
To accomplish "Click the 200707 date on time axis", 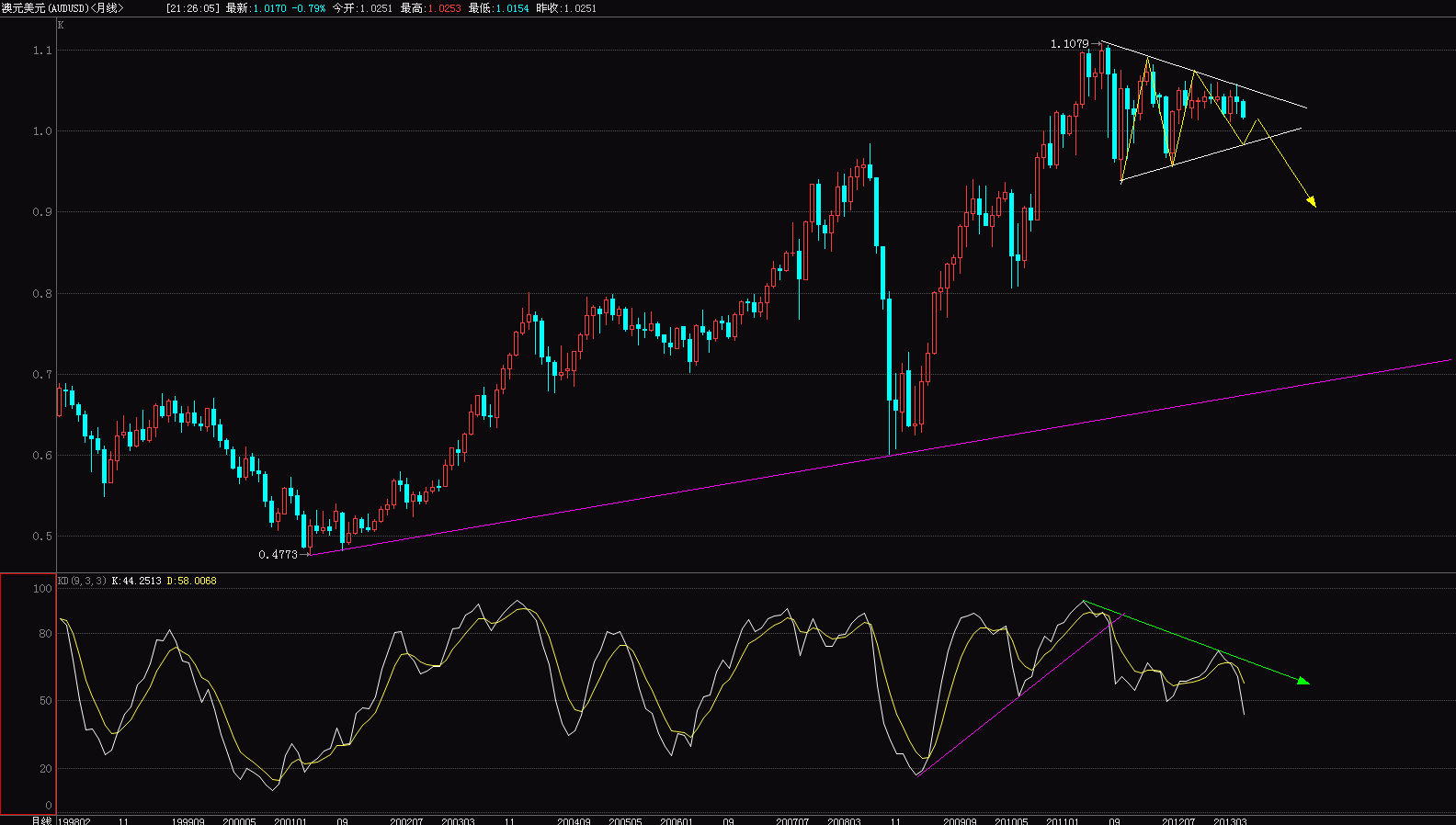I will [792, 820].
